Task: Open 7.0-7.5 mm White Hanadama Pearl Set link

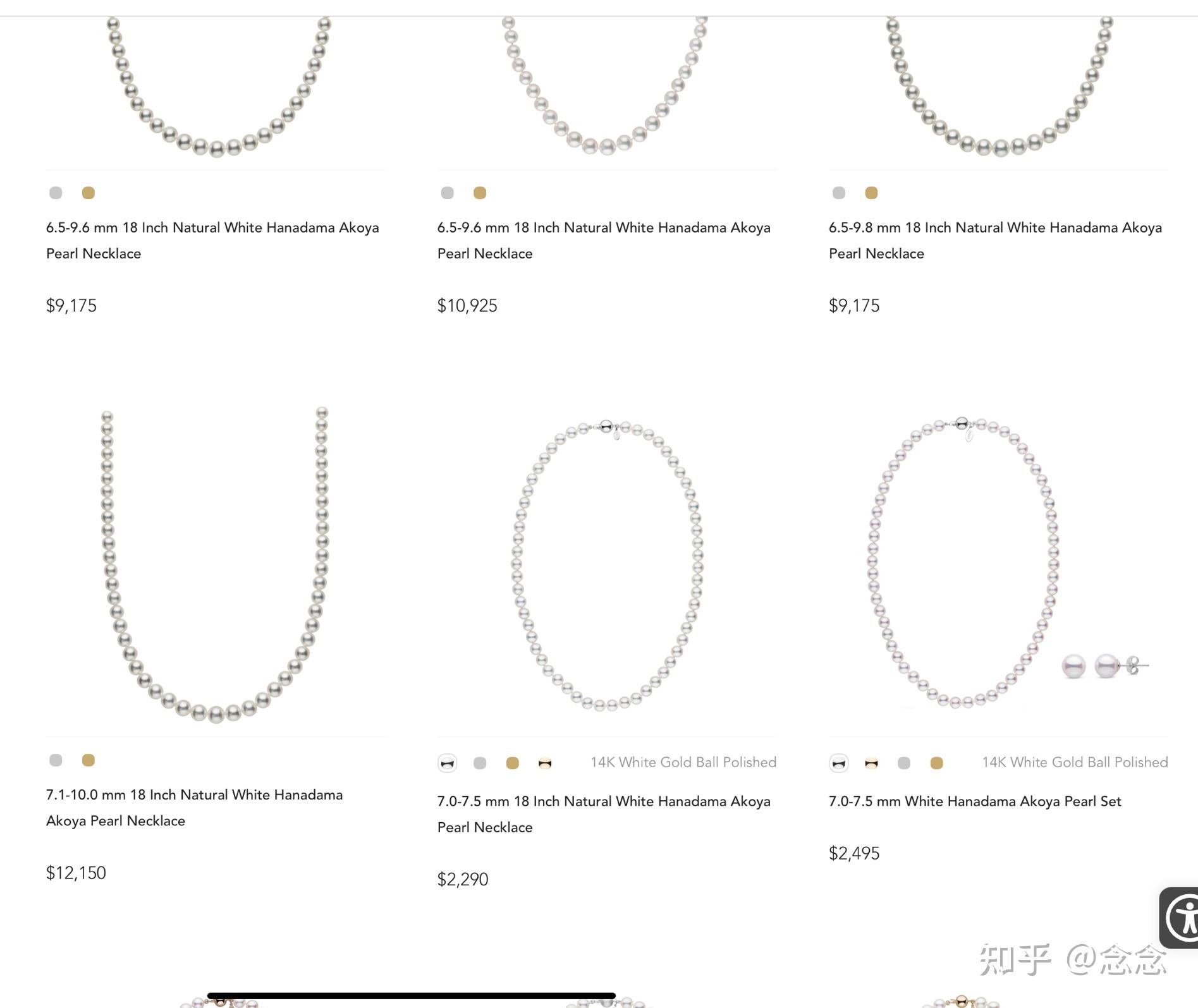Action: tap(975, 801)
